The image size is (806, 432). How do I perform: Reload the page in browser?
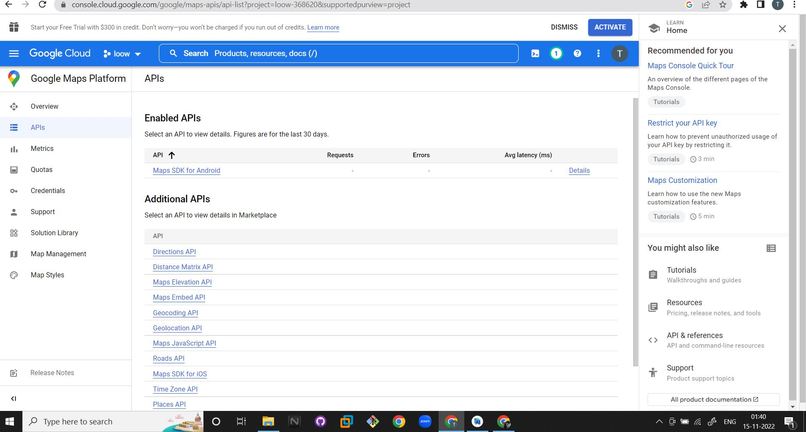43,5
